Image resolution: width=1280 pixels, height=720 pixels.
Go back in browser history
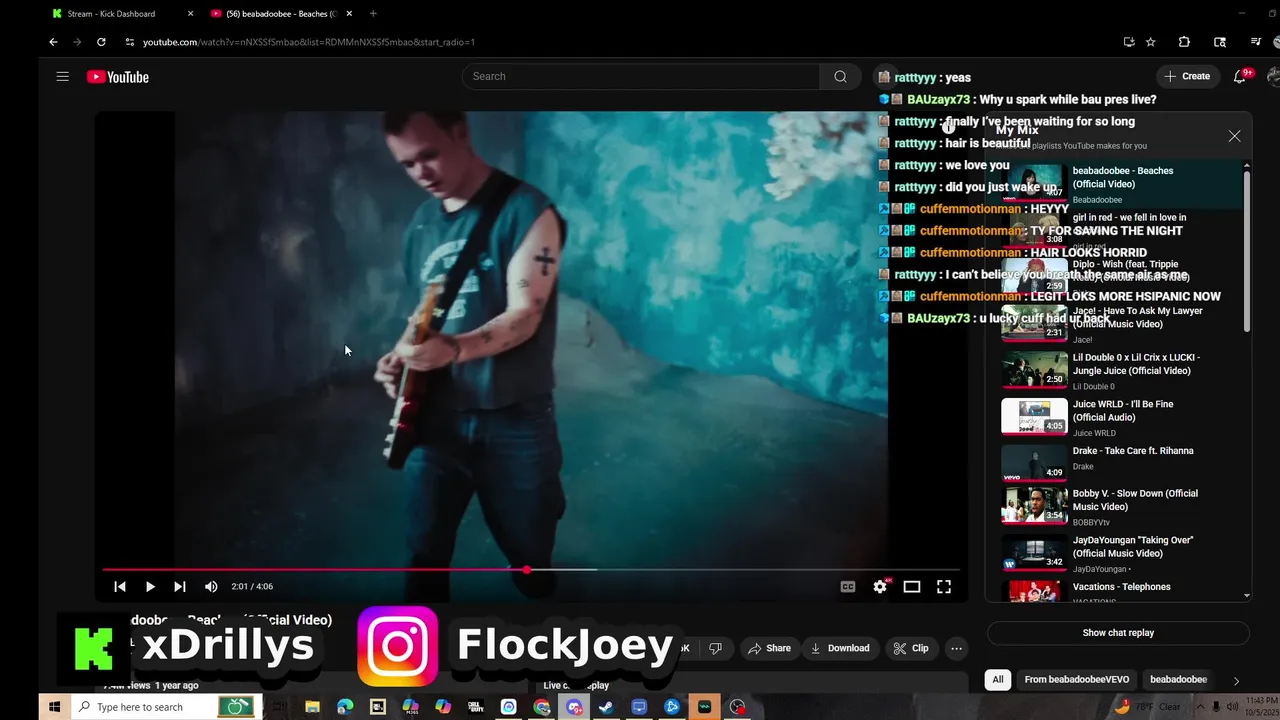tap(53, 42)
